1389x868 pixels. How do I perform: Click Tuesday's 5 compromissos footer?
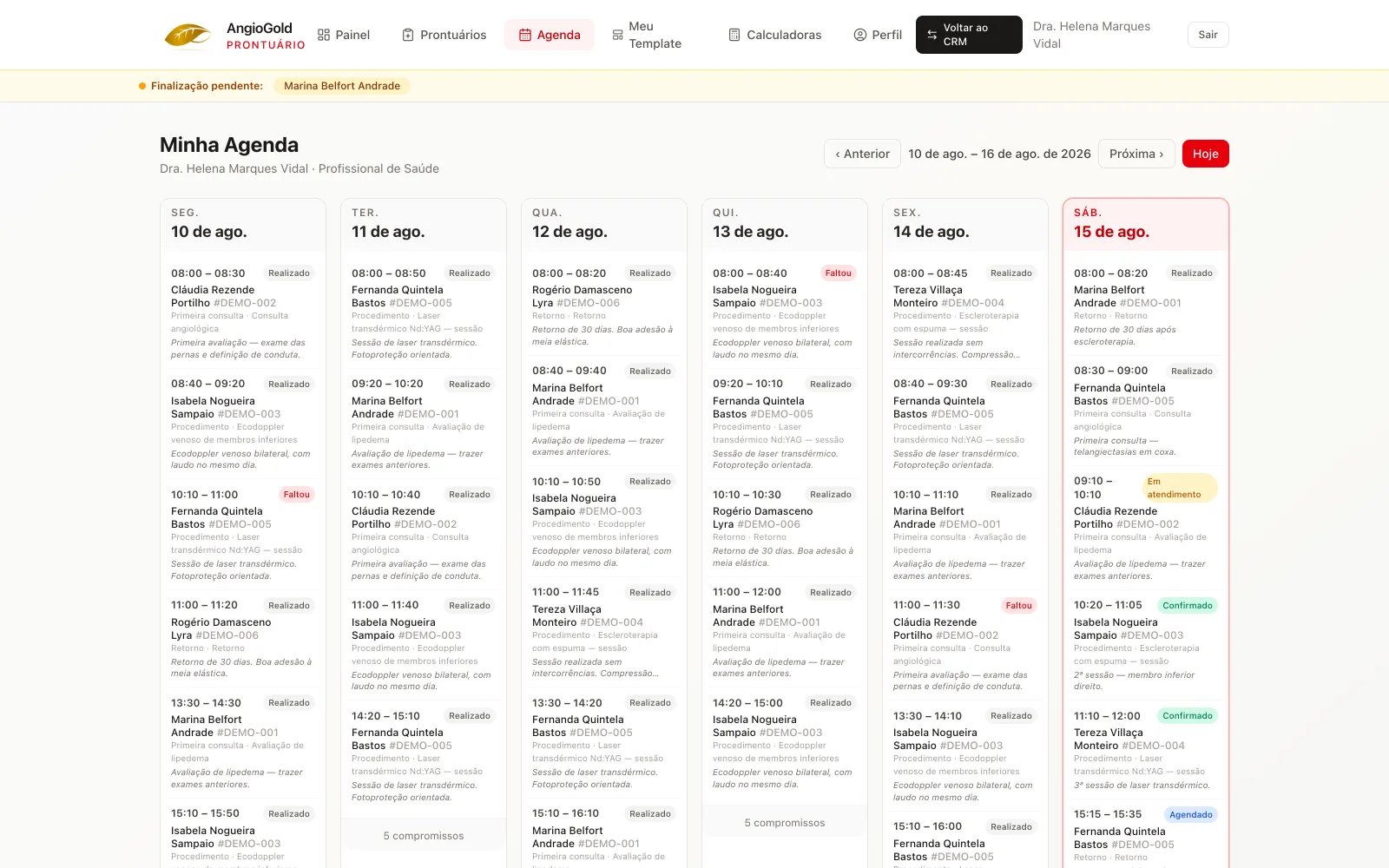[x=424, y=836]
